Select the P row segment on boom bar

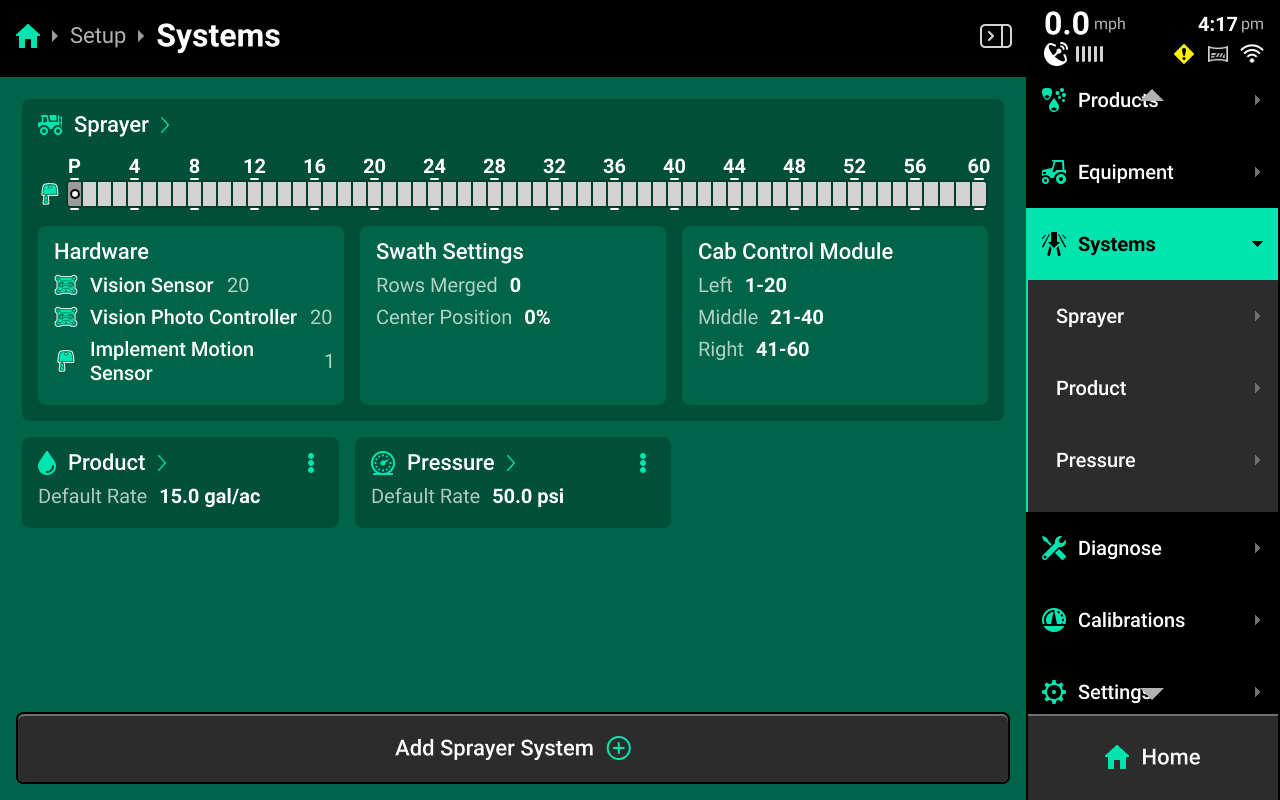[75, 193]
